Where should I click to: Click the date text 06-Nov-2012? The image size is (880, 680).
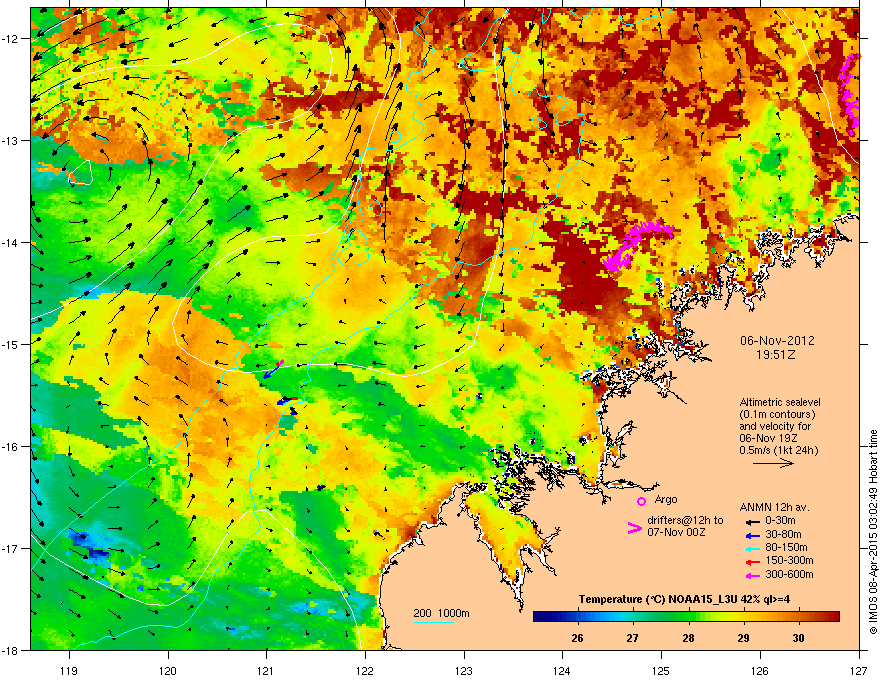click(x=776, y=341)
